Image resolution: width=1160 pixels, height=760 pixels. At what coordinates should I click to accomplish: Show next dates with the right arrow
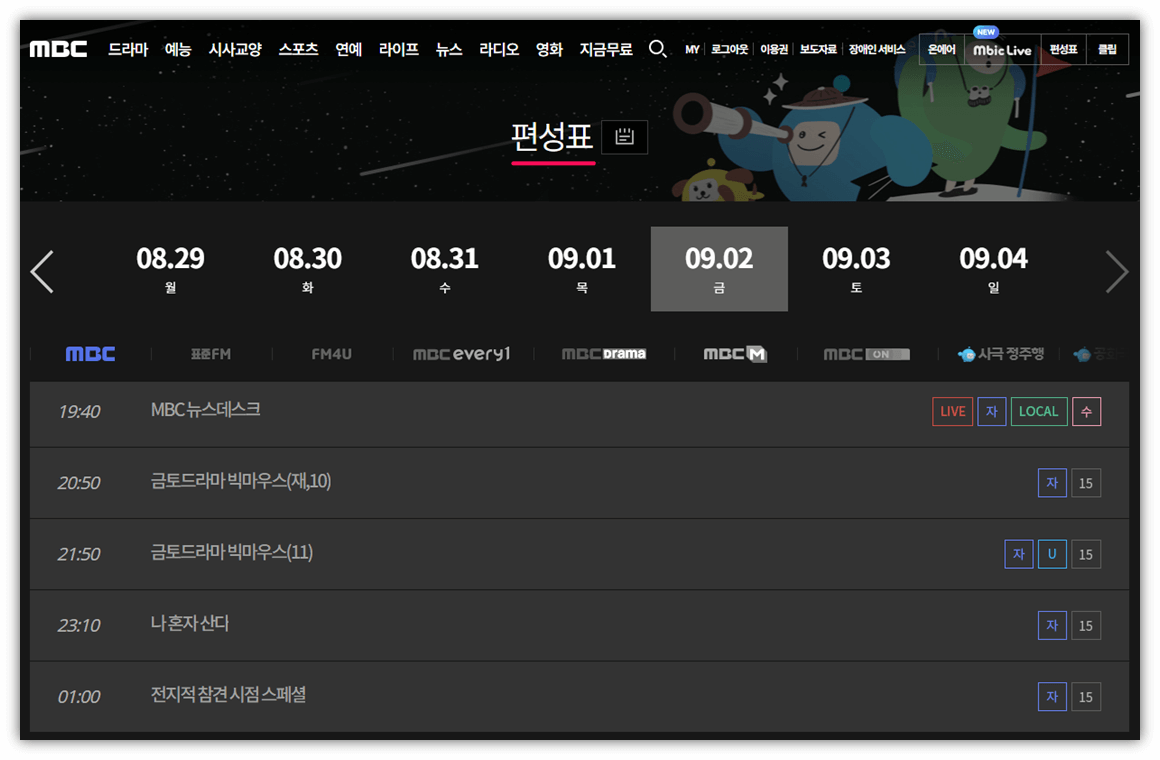[1117, 271]
